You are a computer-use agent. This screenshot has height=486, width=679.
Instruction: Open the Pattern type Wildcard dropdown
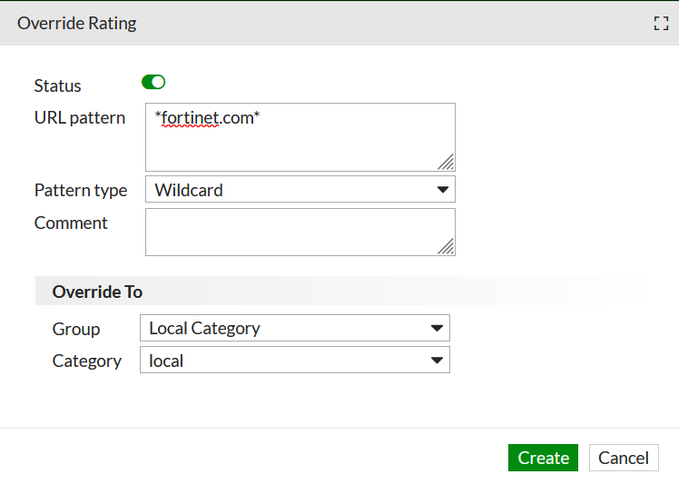point(300,189)
